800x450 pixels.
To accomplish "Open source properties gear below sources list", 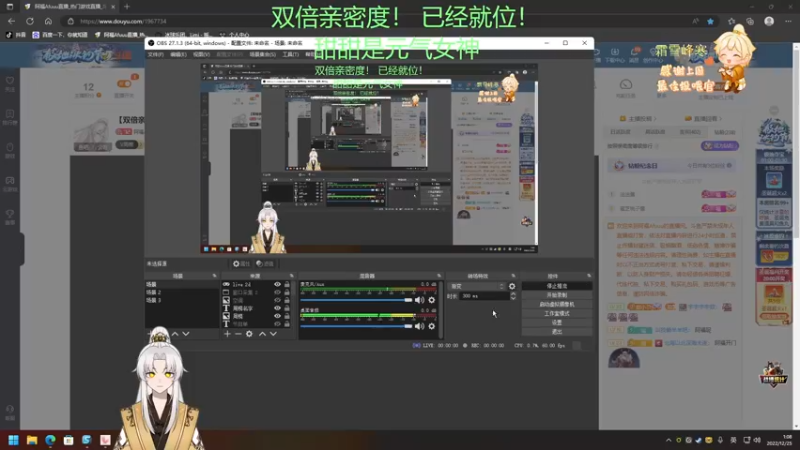I will click(249, 334).
